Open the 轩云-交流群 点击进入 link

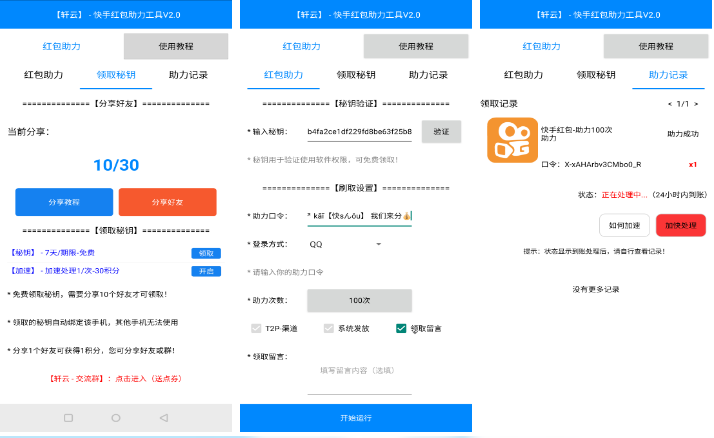[116, 378]
